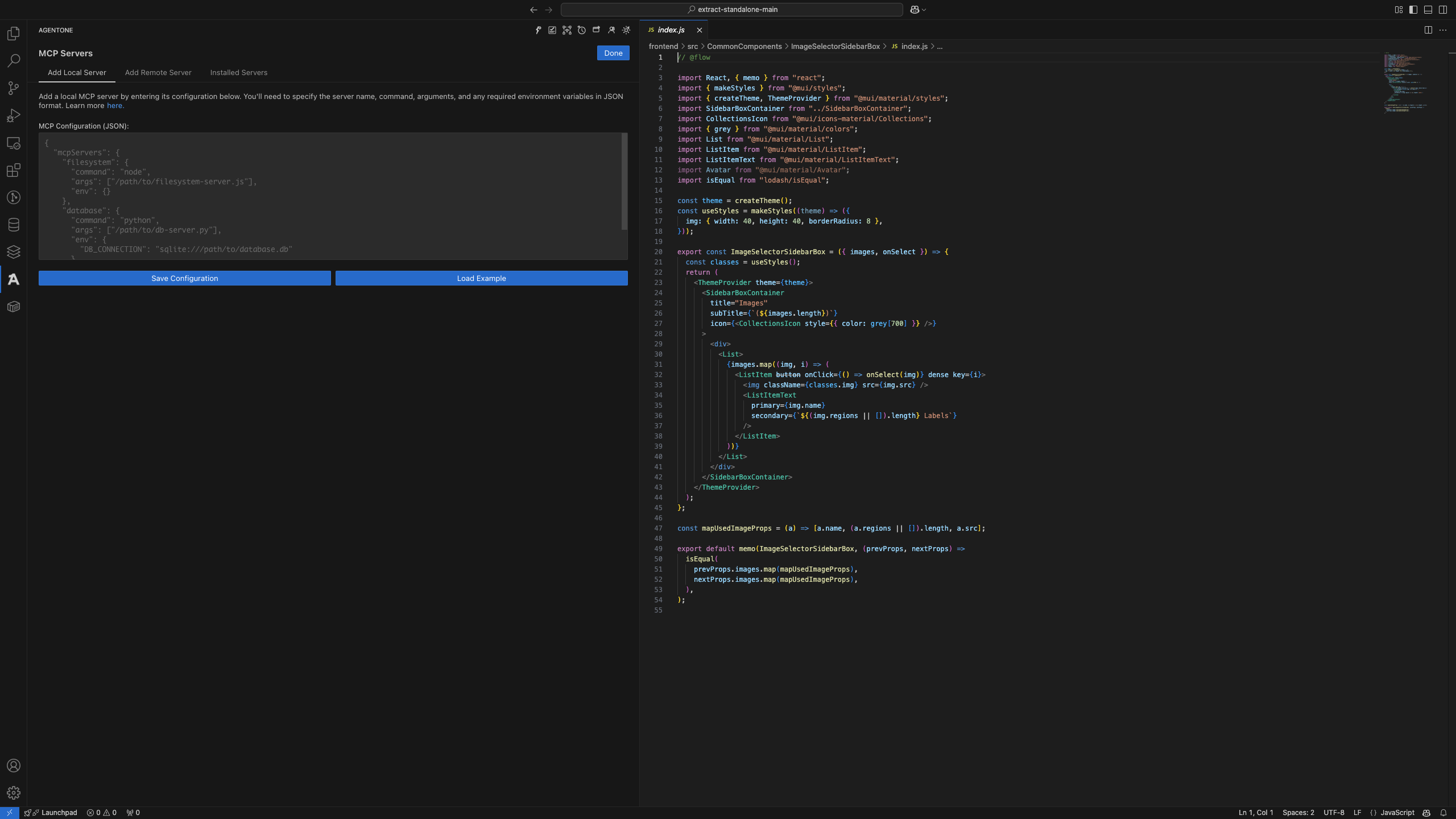1456x819 pixels.
Task: Open the Extensions view
Action: 14,170
